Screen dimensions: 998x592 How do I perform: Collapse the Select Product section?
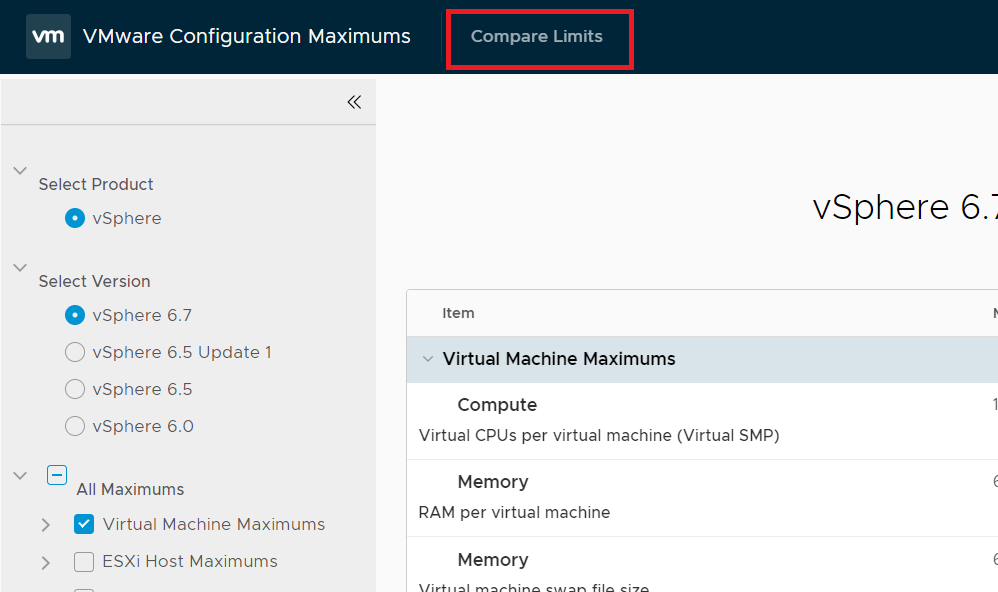(20, 171)
